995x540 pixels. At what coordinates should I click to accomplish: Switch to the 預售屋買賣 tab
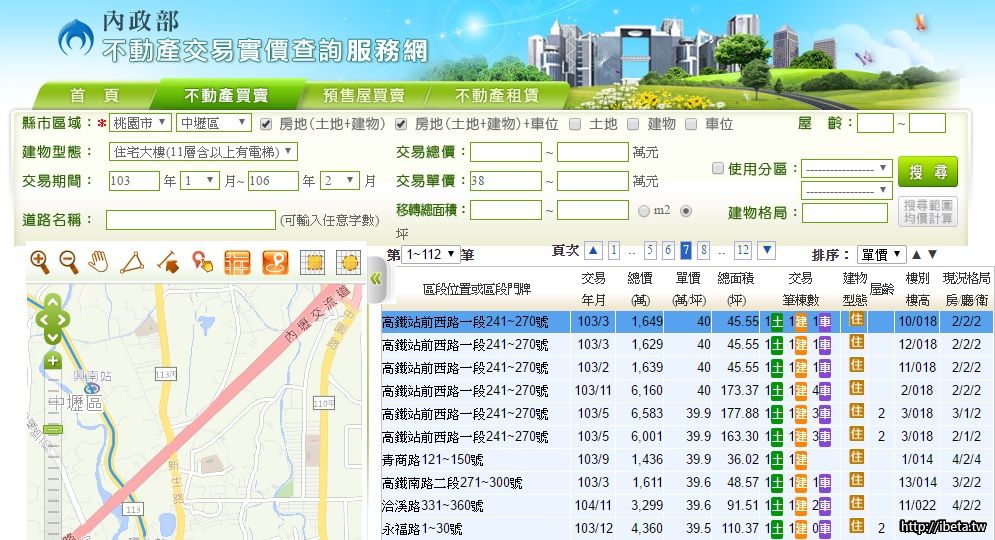pyautogui.click(x=363, y=96)
